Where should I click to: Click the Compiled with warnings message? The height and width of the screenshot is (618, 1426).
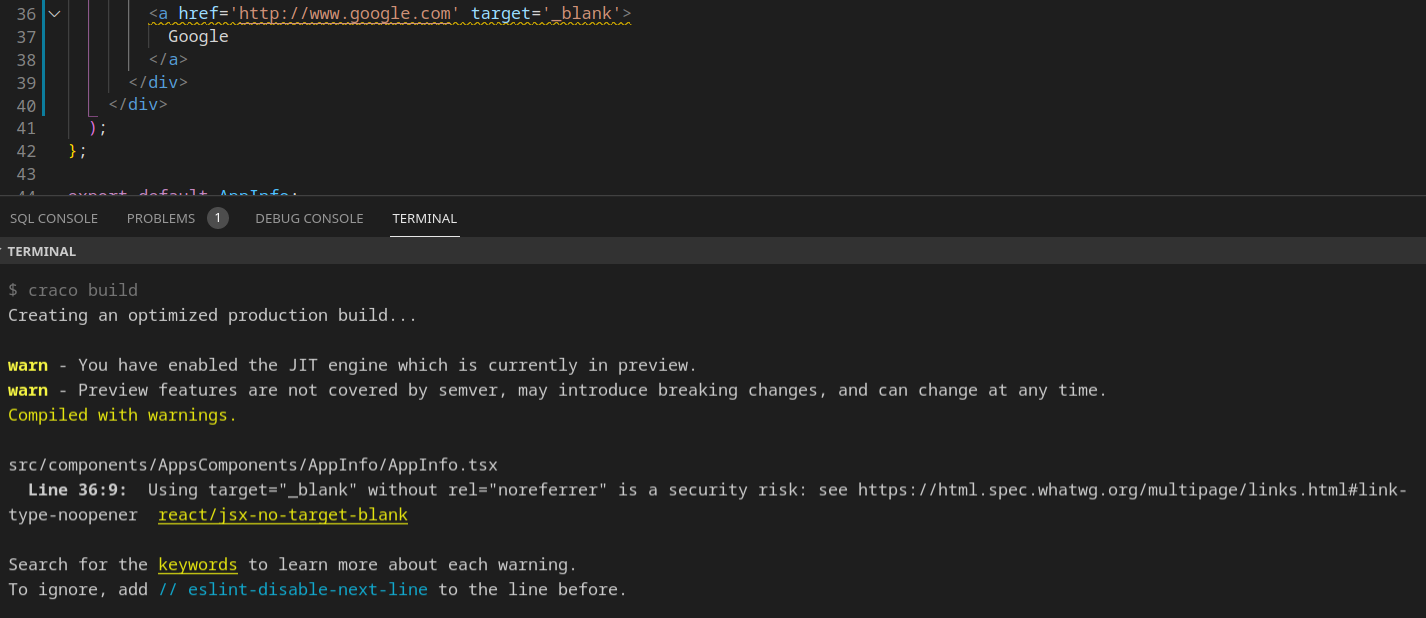120,414
